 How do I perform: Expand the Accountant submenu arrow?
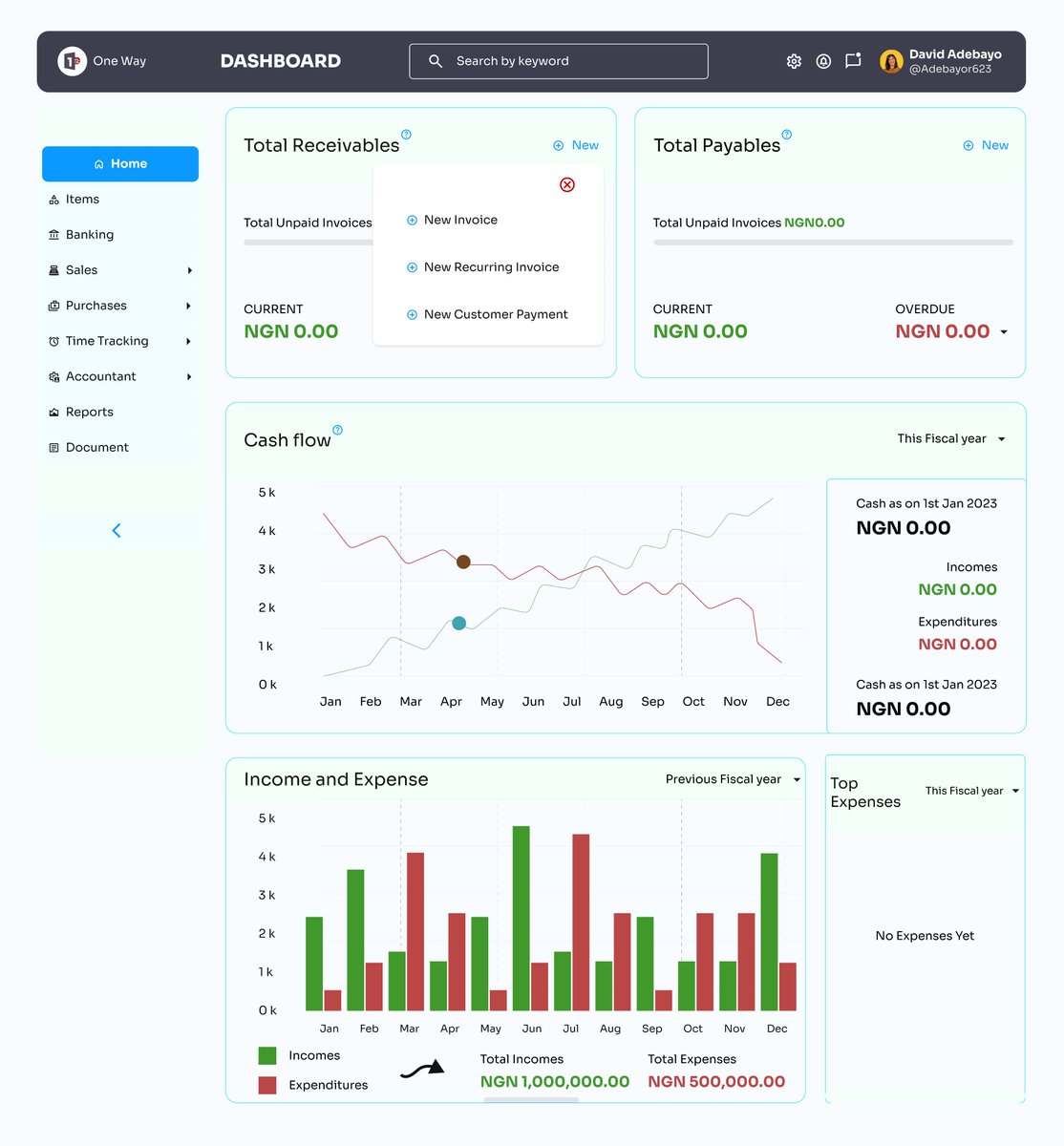click(x=189, y=376)
